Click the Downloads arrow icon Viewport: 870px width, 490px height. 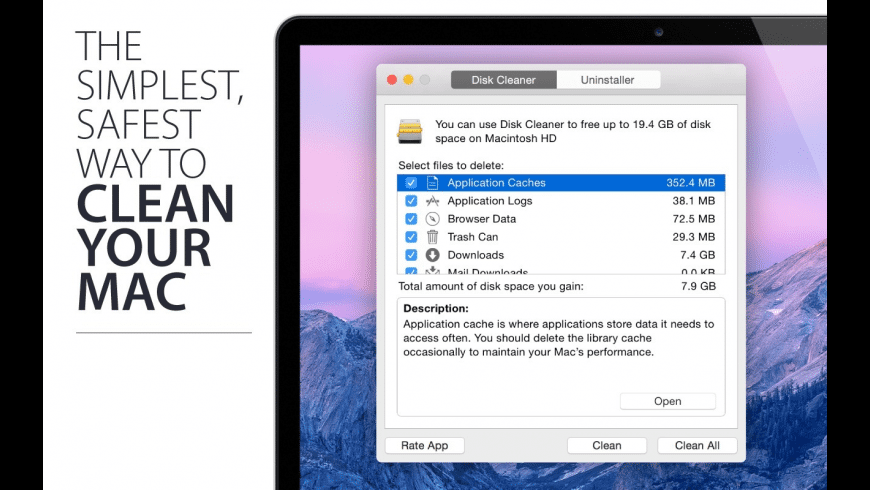pyautogui.click(x=432, y=255)
